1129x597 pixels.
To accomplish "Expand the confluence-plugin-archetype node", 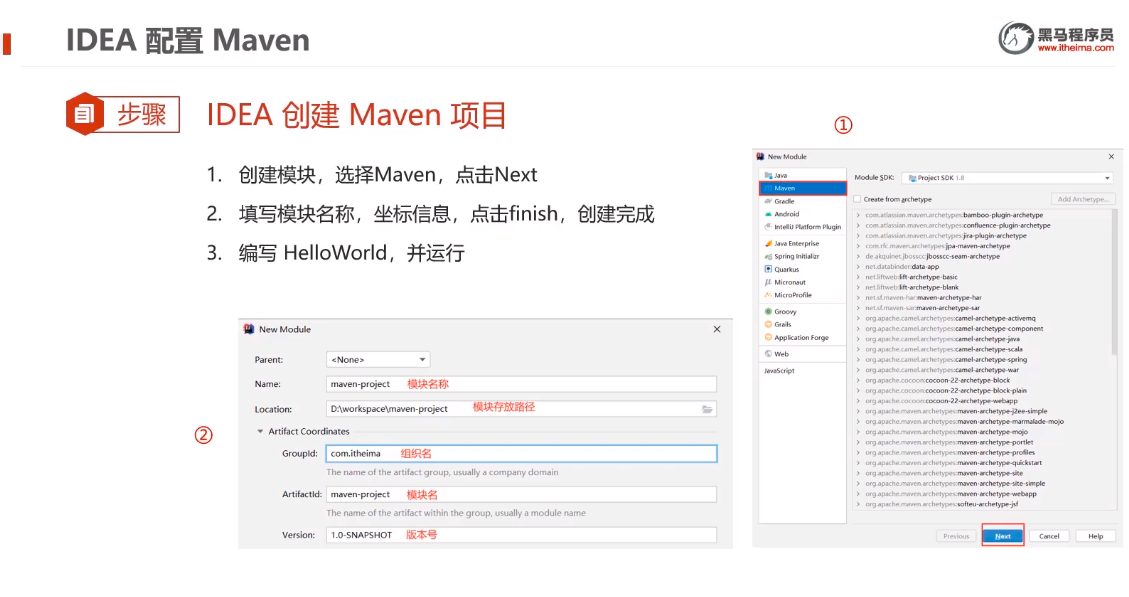I will click(x=858, y=225).
